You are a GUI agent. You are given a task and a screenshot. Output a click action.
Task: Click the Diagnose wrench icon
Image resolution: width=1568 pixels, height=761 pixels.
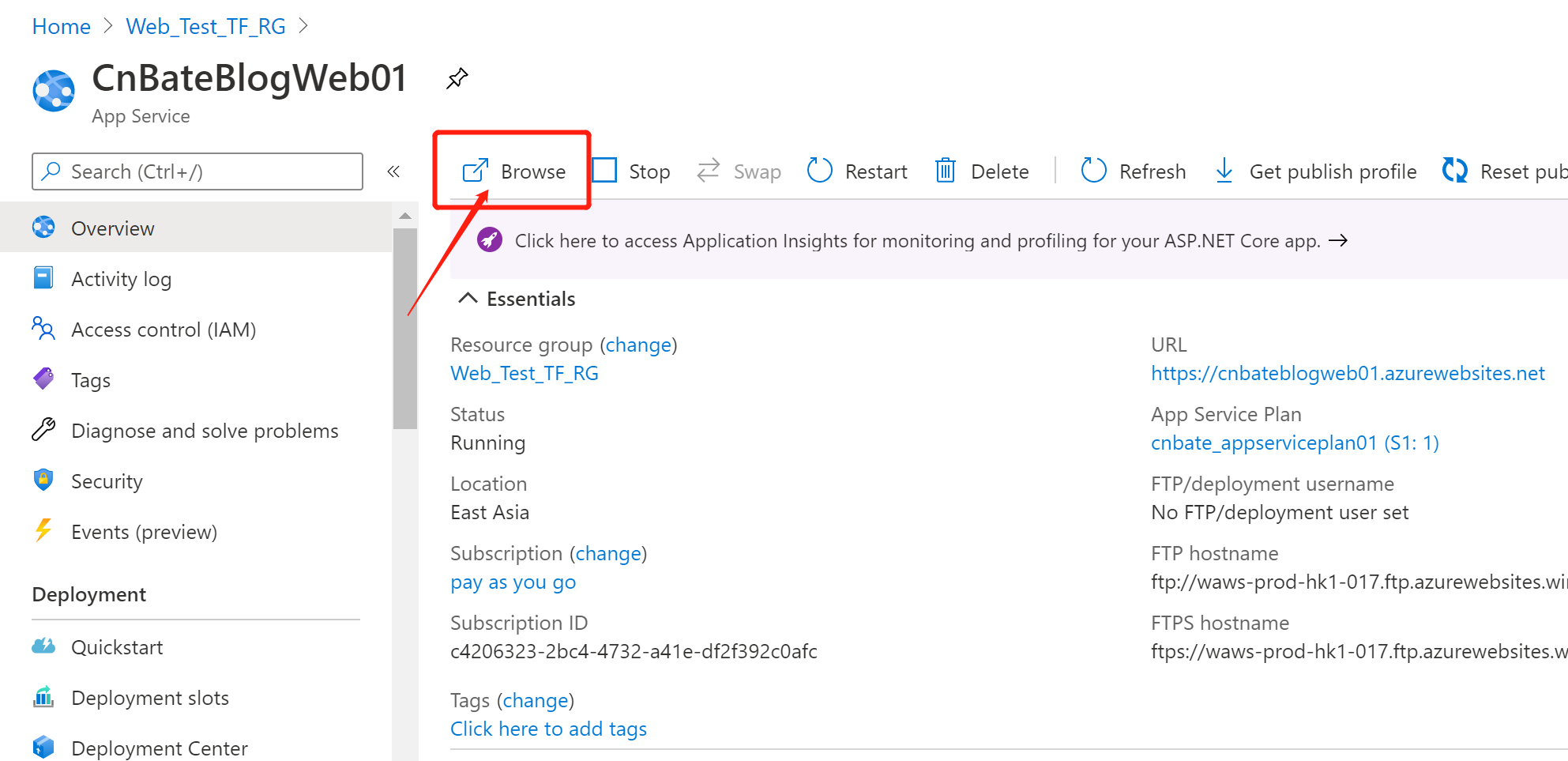point(43,430)
